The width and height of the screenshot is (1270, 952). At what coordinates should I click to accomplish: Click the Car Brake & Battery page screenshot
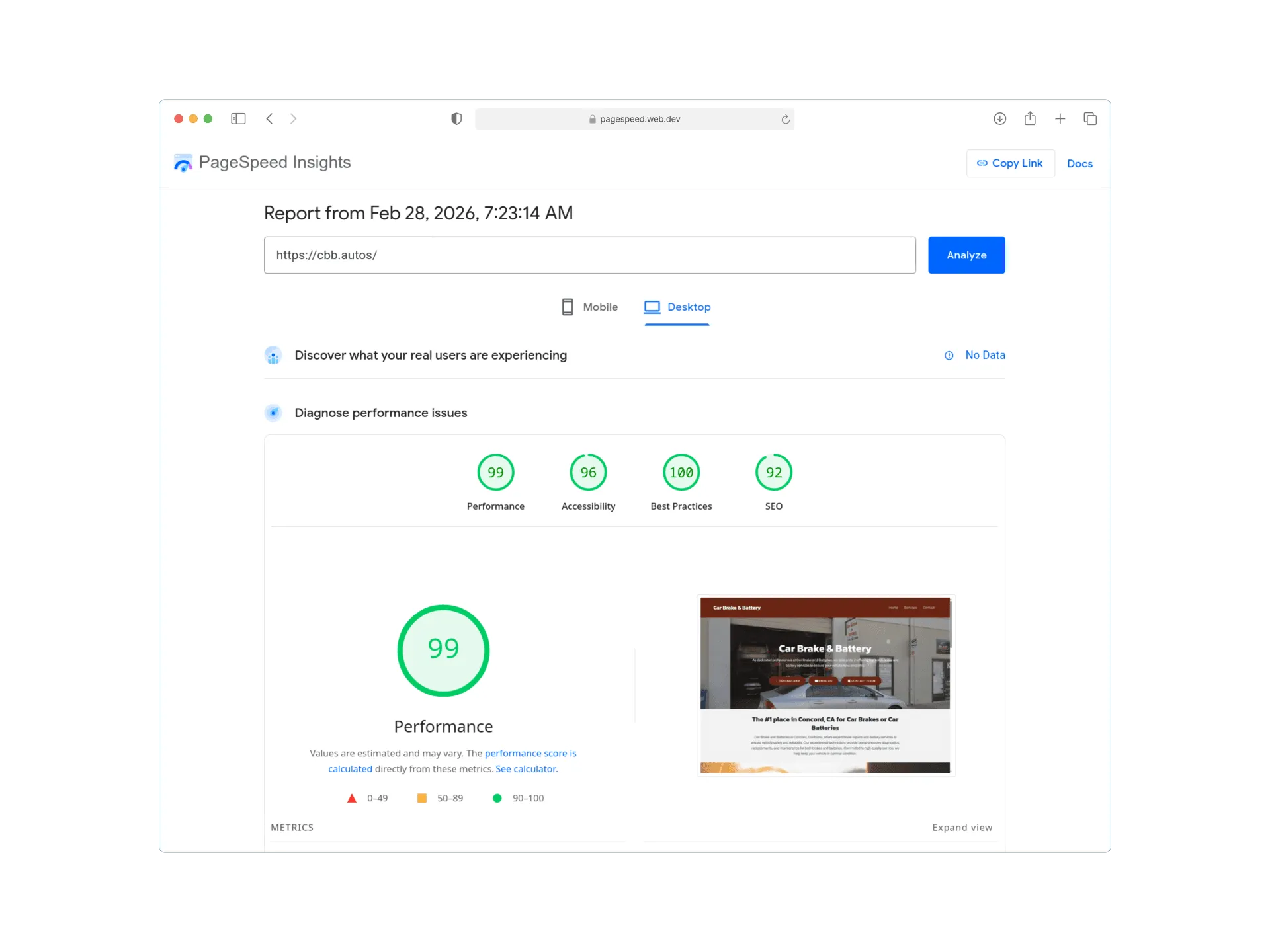(x=825, y=686)
